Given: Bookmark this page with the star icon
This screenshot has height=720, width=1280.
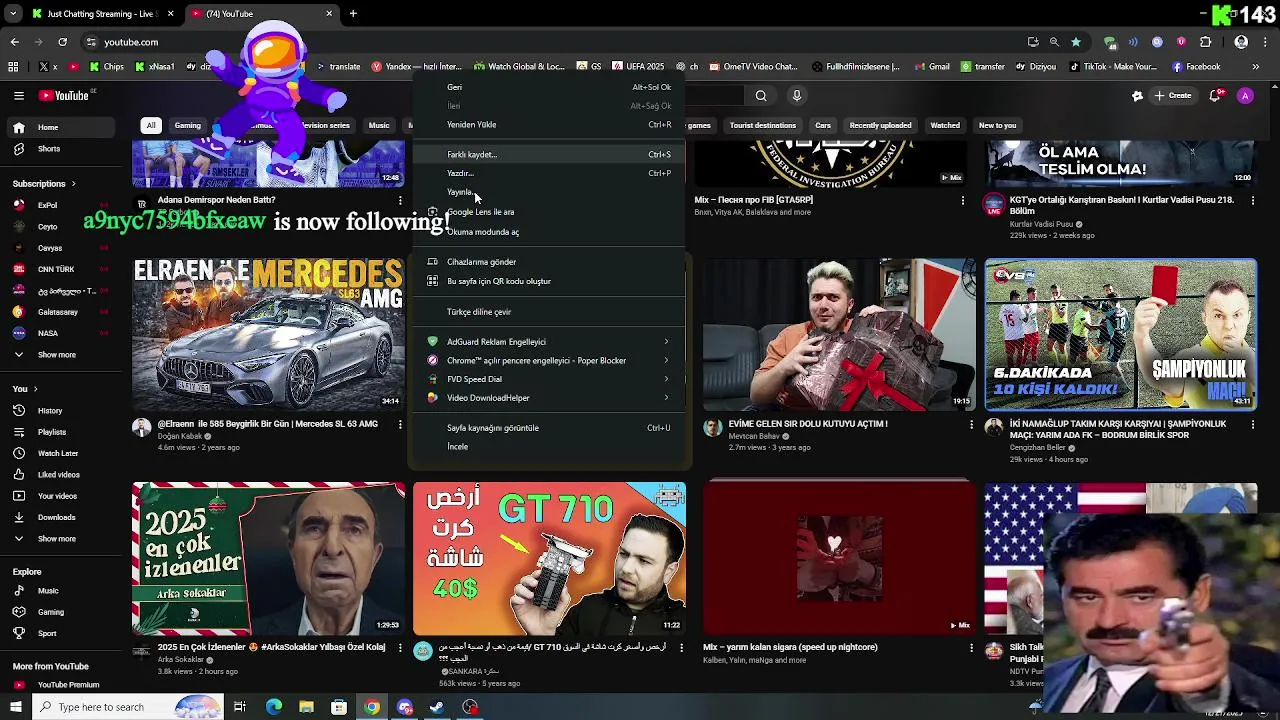Looking at the screenshot, I should (1076, 42).
